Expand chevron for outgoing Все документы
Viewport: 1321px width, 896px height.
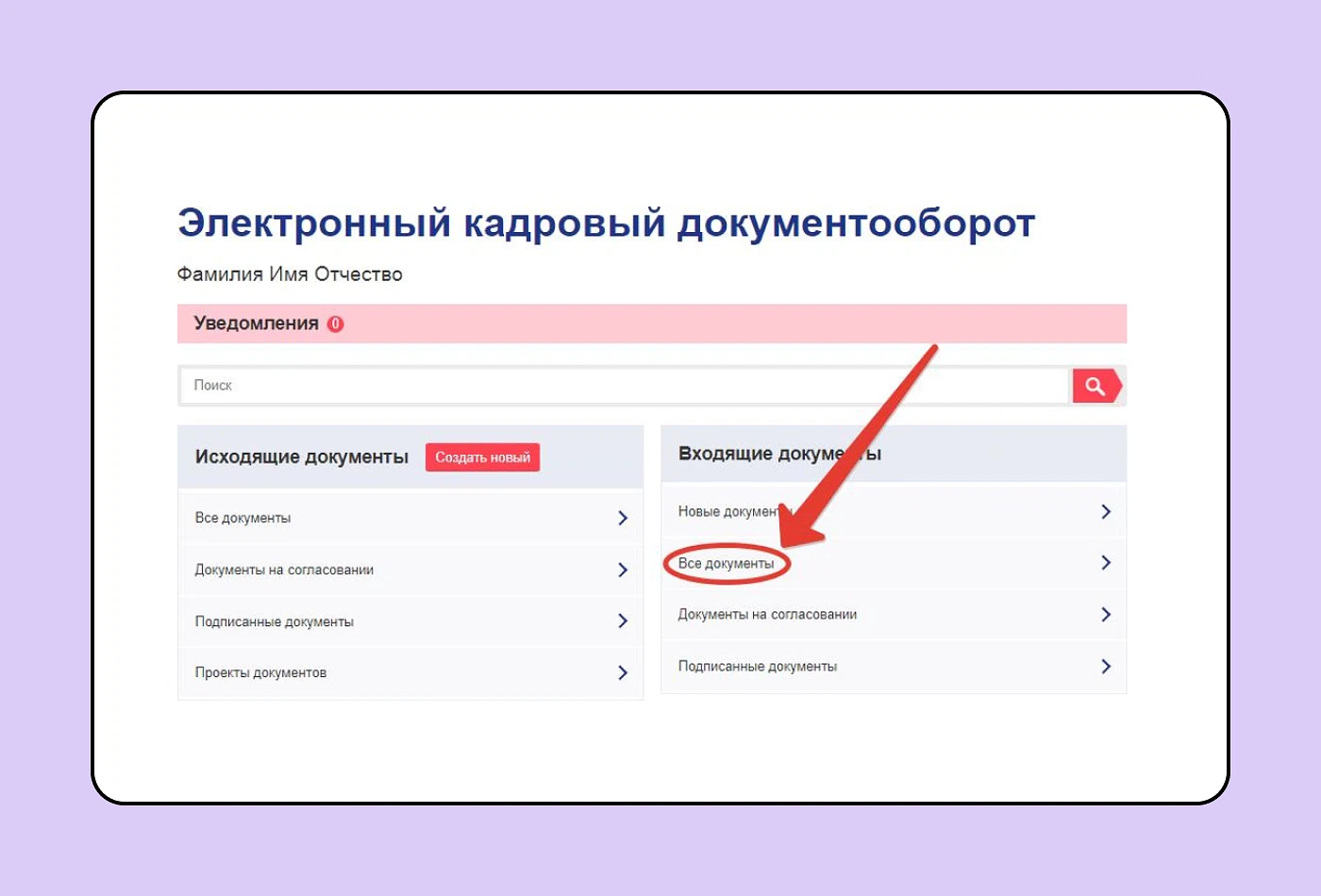click(623, 518)
